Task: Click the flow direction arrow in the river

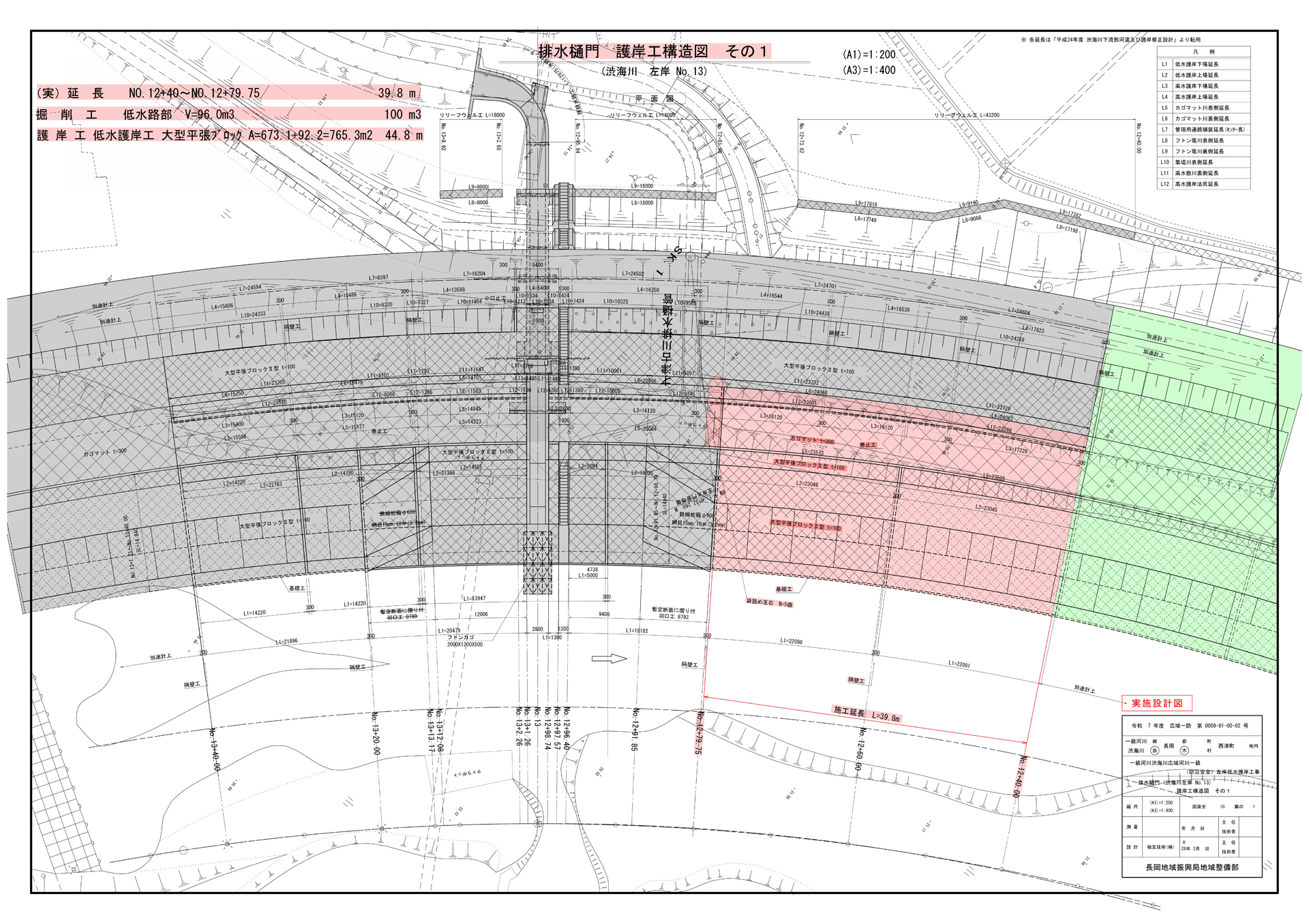Action: pyautogui.click(x=609, y=658)
